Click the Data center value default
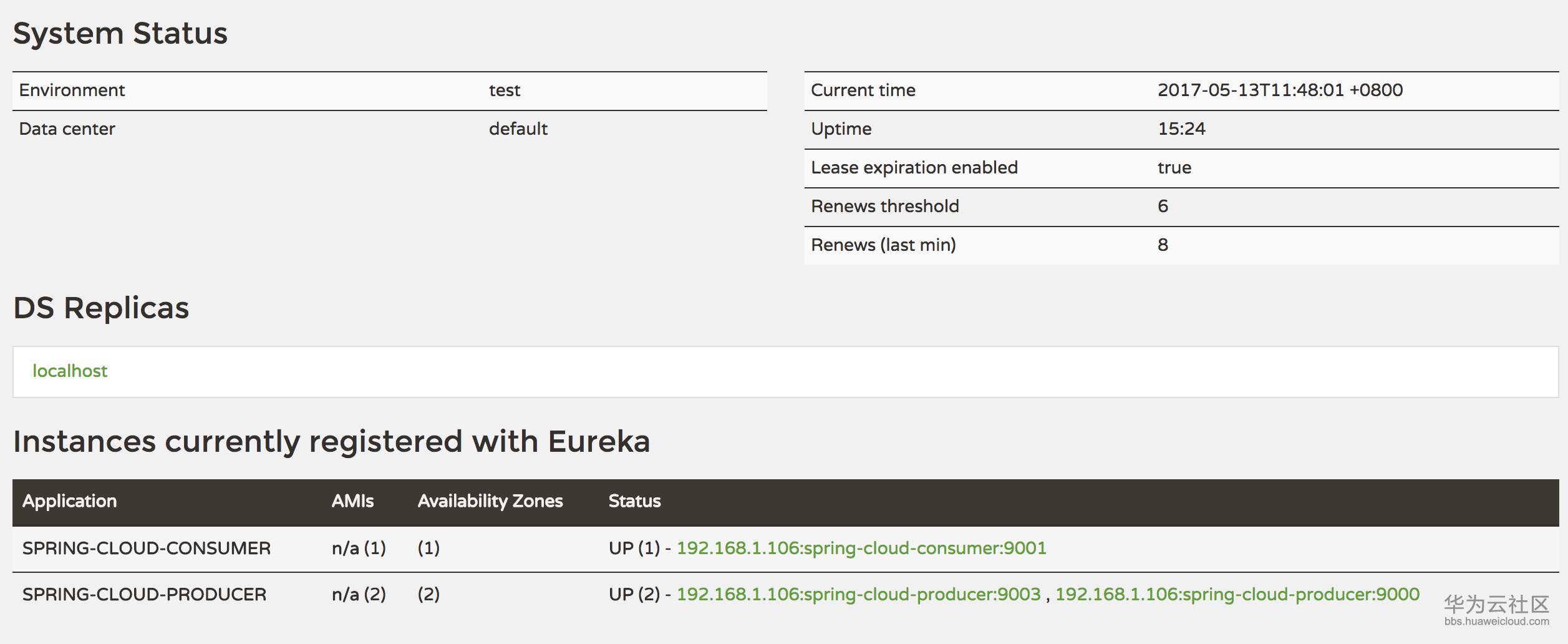This screenshot has height=644, width=1568. [x=518, y=129]
